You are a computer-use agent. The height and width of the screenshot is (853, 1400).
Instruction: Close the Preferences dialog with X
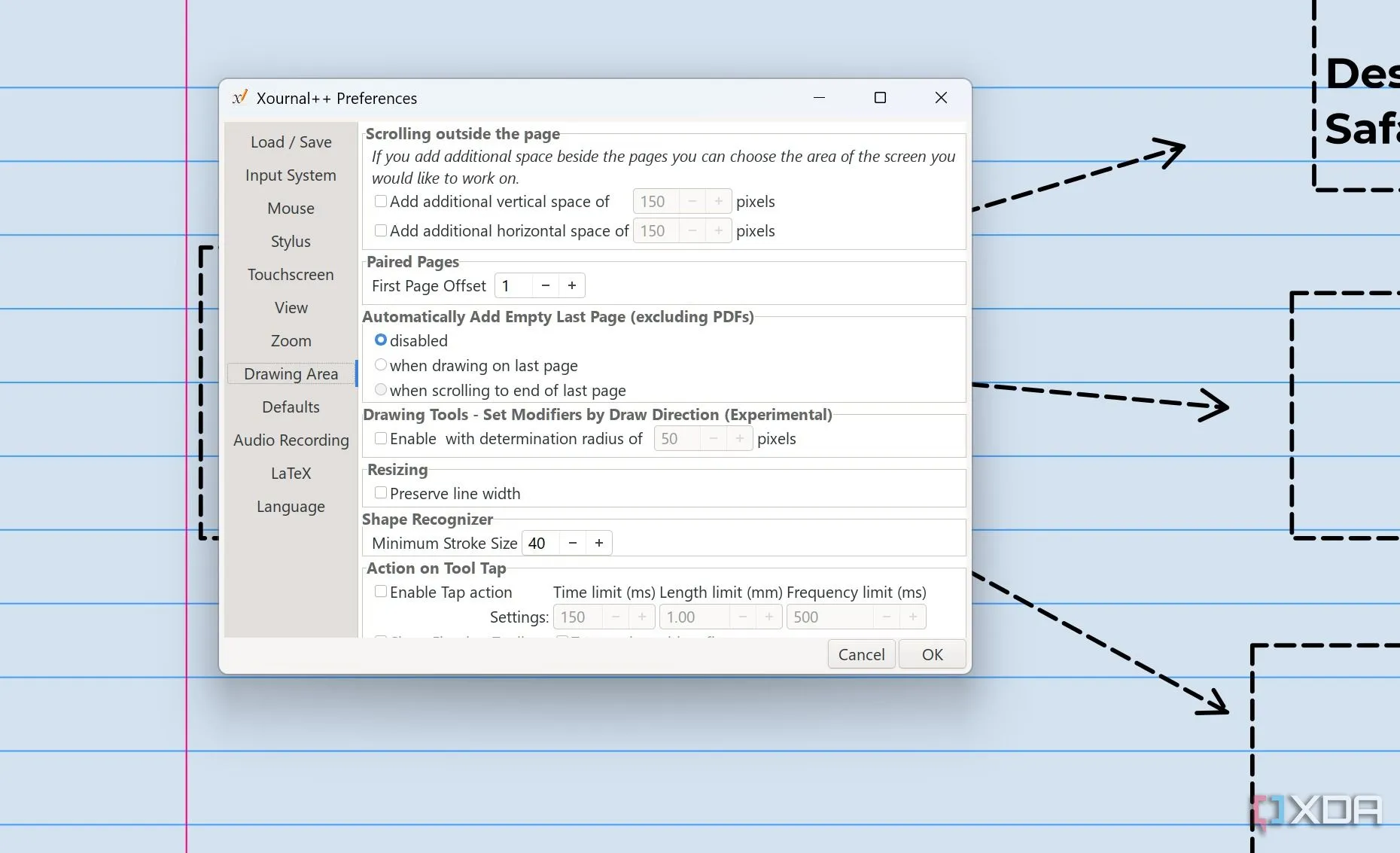click(x=941, y=98)
